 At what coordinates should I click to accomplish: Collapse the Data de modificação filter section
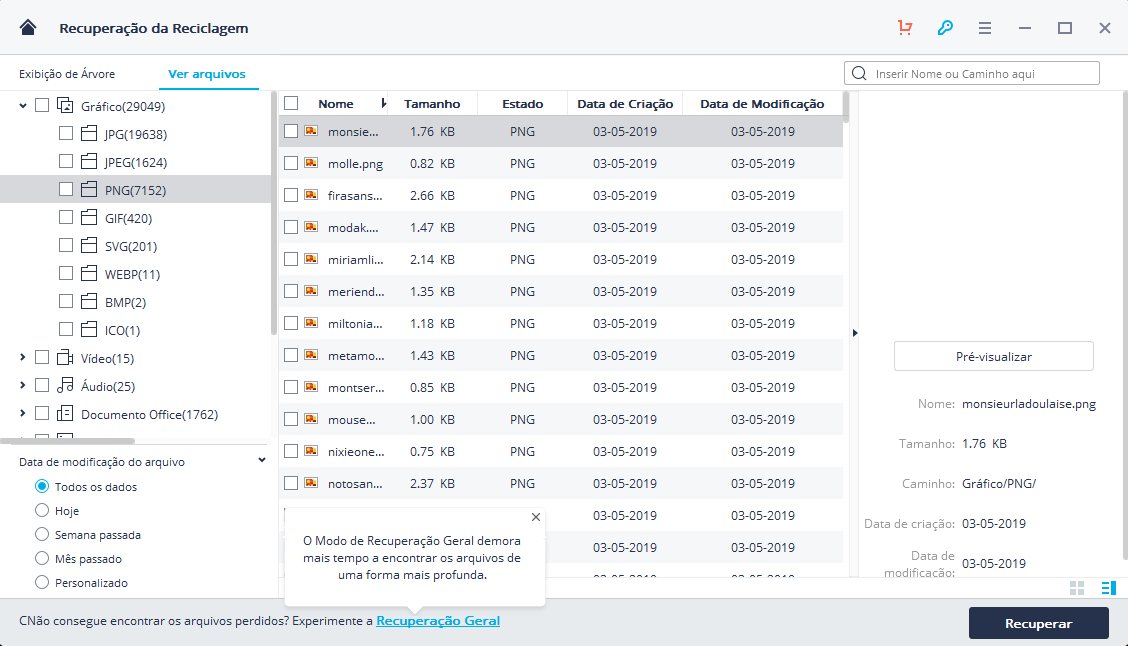pos(262,461)
